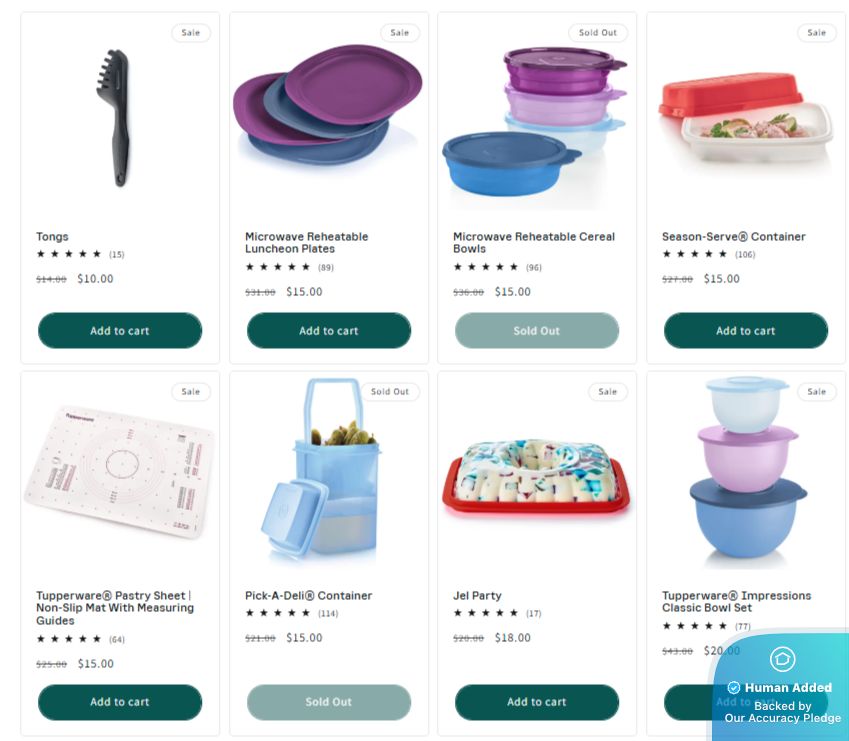Screen dimensions: 849x741
Task: Open the cereal bowls product image
Action: (535, 122)
